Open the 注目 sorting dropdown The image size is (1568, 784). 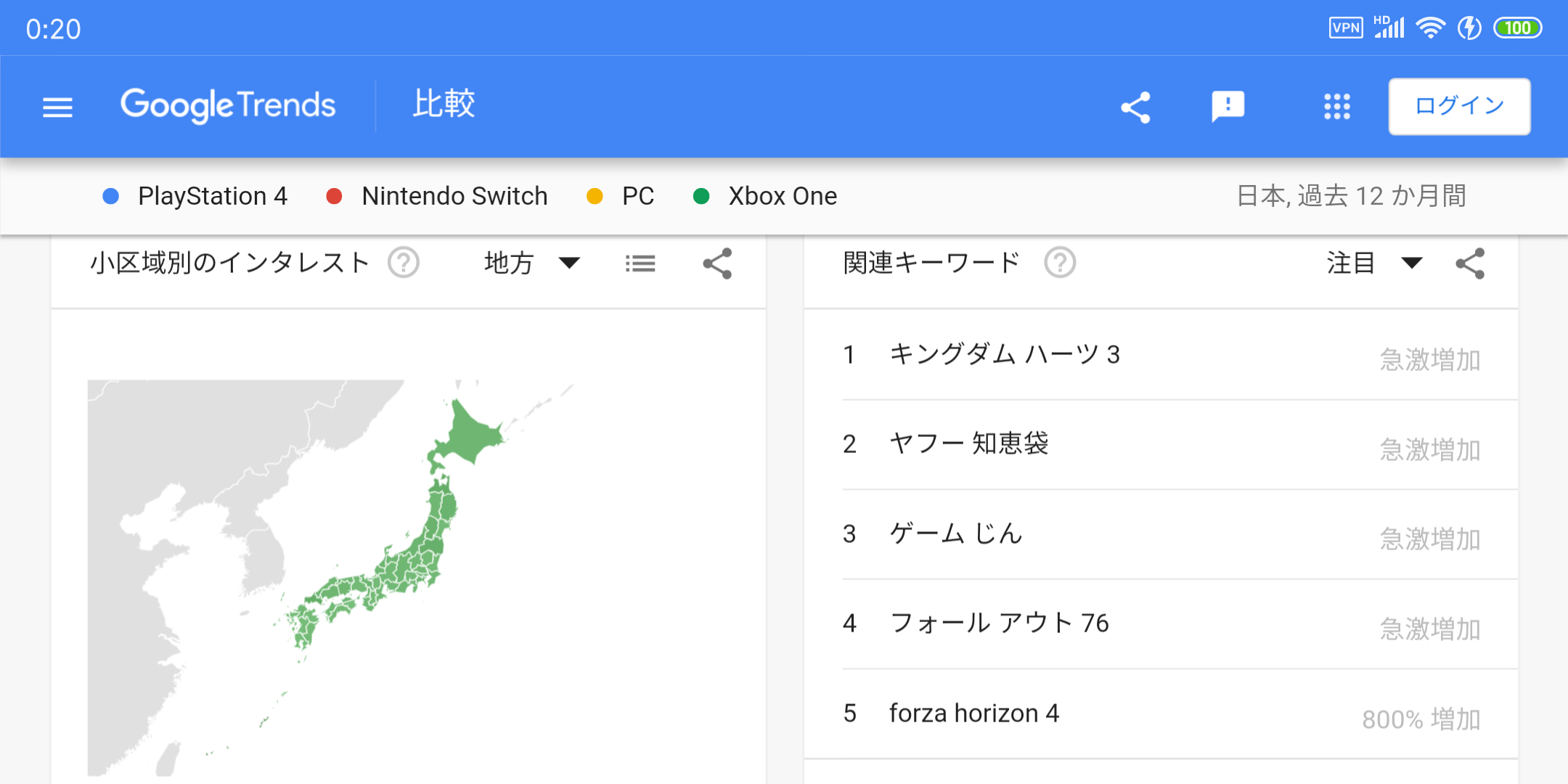click(1373, 263)
